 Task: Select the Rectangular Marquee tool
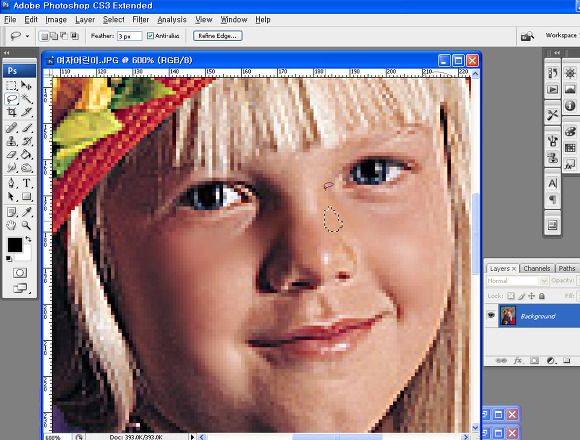11,86
